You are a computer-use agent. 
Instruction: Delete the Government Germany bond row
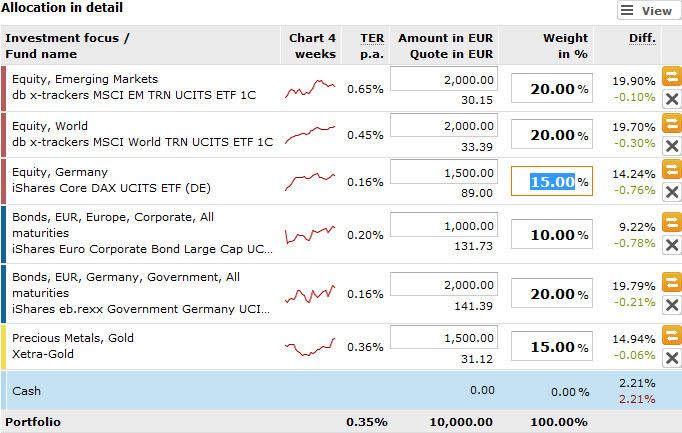672,305
